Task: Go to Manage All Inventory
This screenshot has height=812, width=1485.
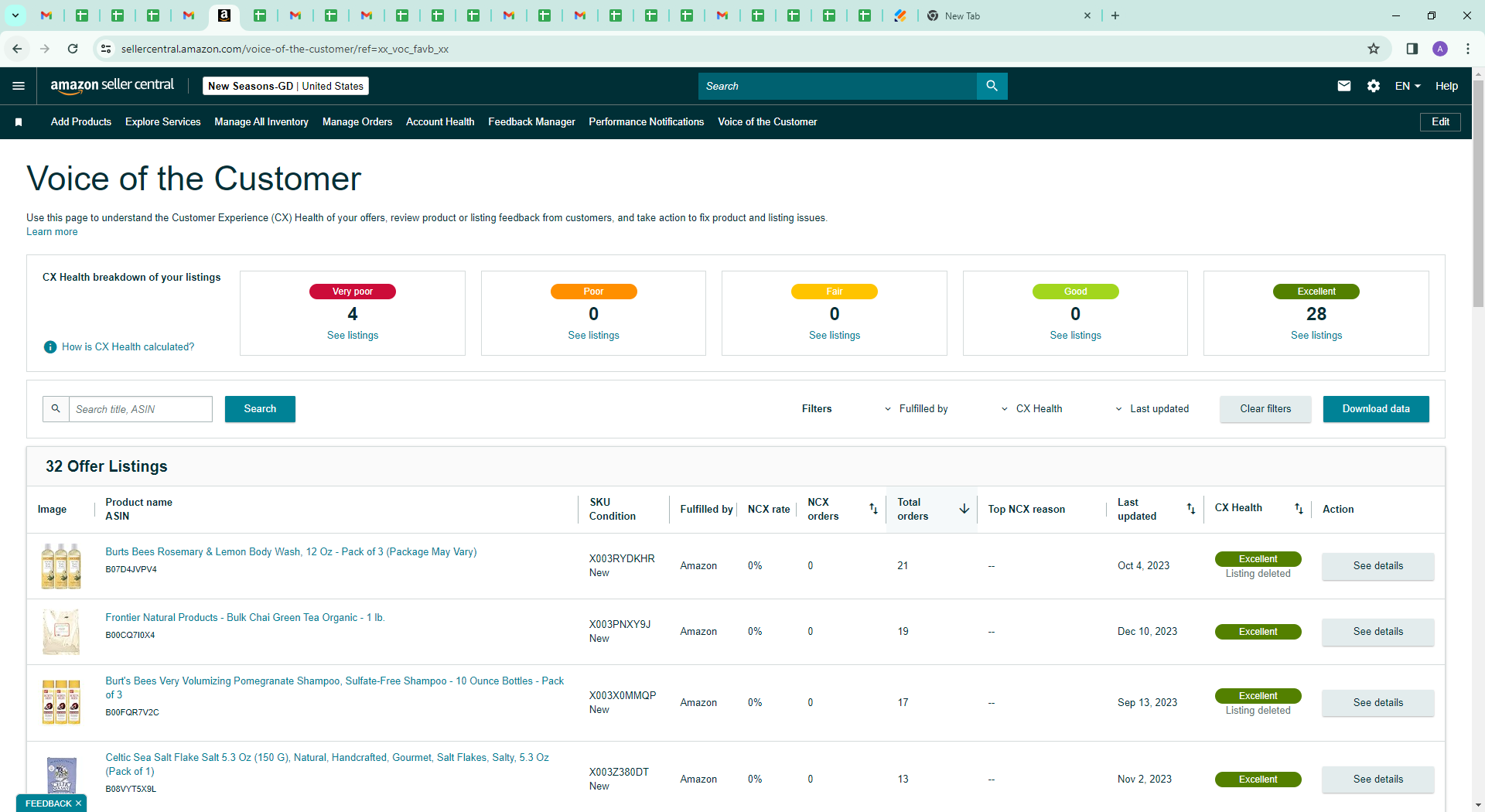Action: 261,122
